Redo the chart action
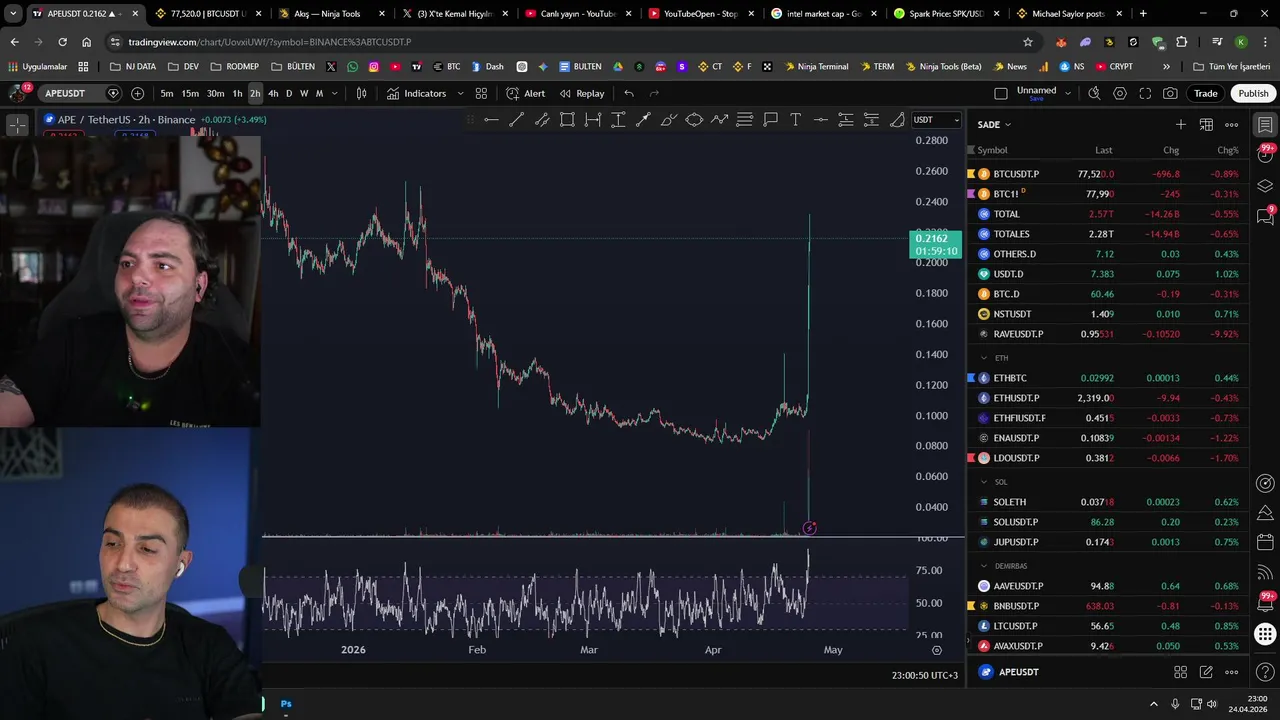This screenshot has width=1280, height=720. (654, 93)
